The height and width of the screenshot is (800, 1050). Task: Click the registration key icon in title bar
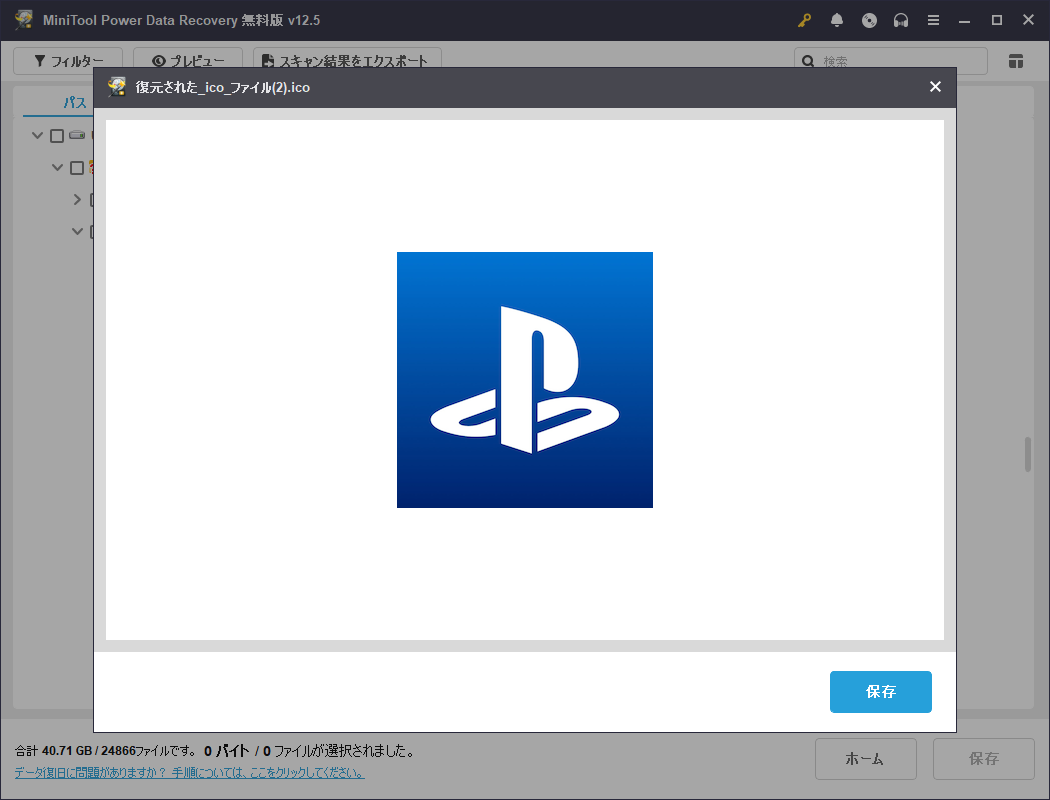804,20
